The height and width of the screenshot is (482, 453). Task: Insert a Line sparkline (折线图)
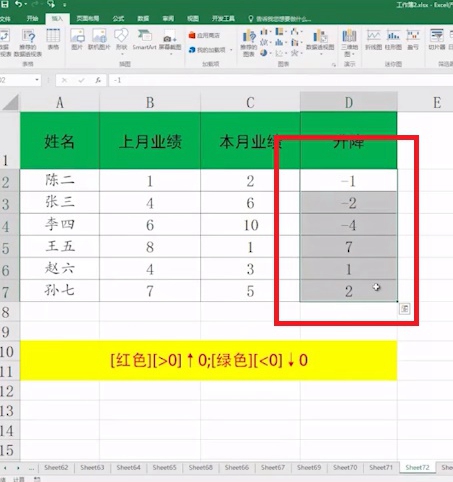[x=374, y=40]
